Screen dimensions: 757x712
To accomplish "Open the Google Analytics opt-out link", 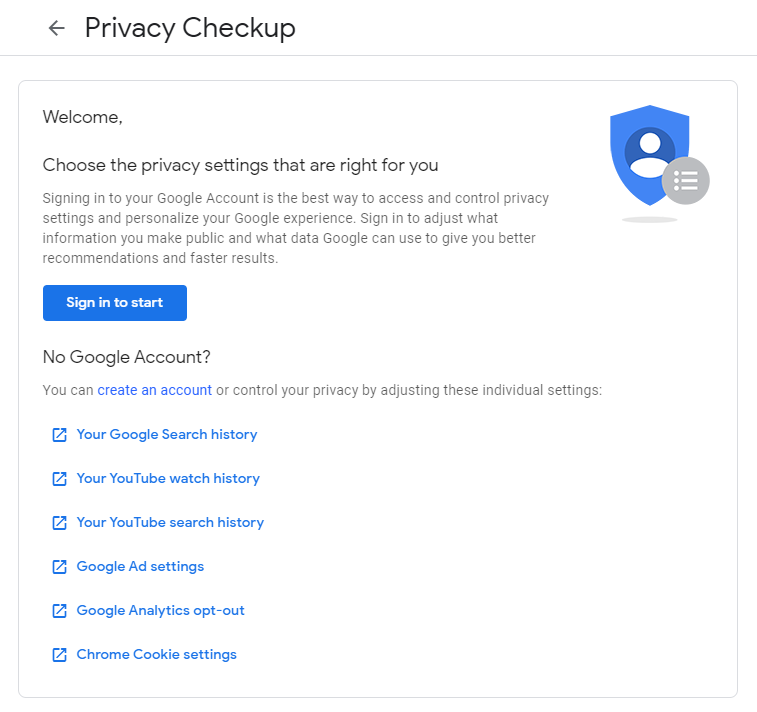I will 160,611.
